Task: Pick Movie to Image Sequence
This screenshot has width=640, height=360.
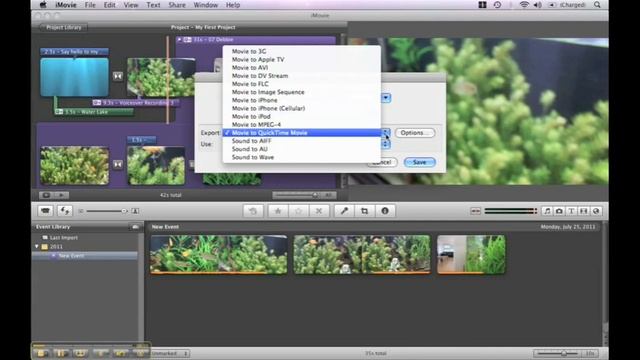Action: pos(302,92)
